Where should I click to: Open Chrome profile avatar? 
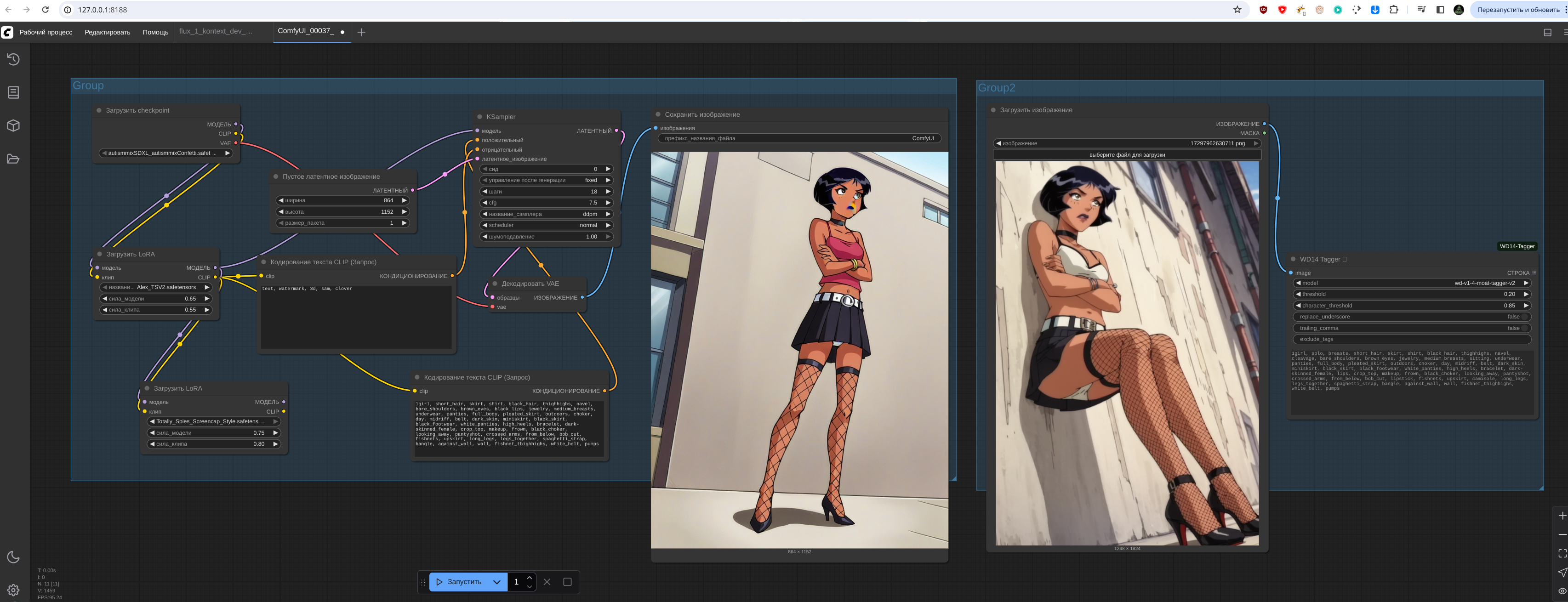[x=1459, y=10]
